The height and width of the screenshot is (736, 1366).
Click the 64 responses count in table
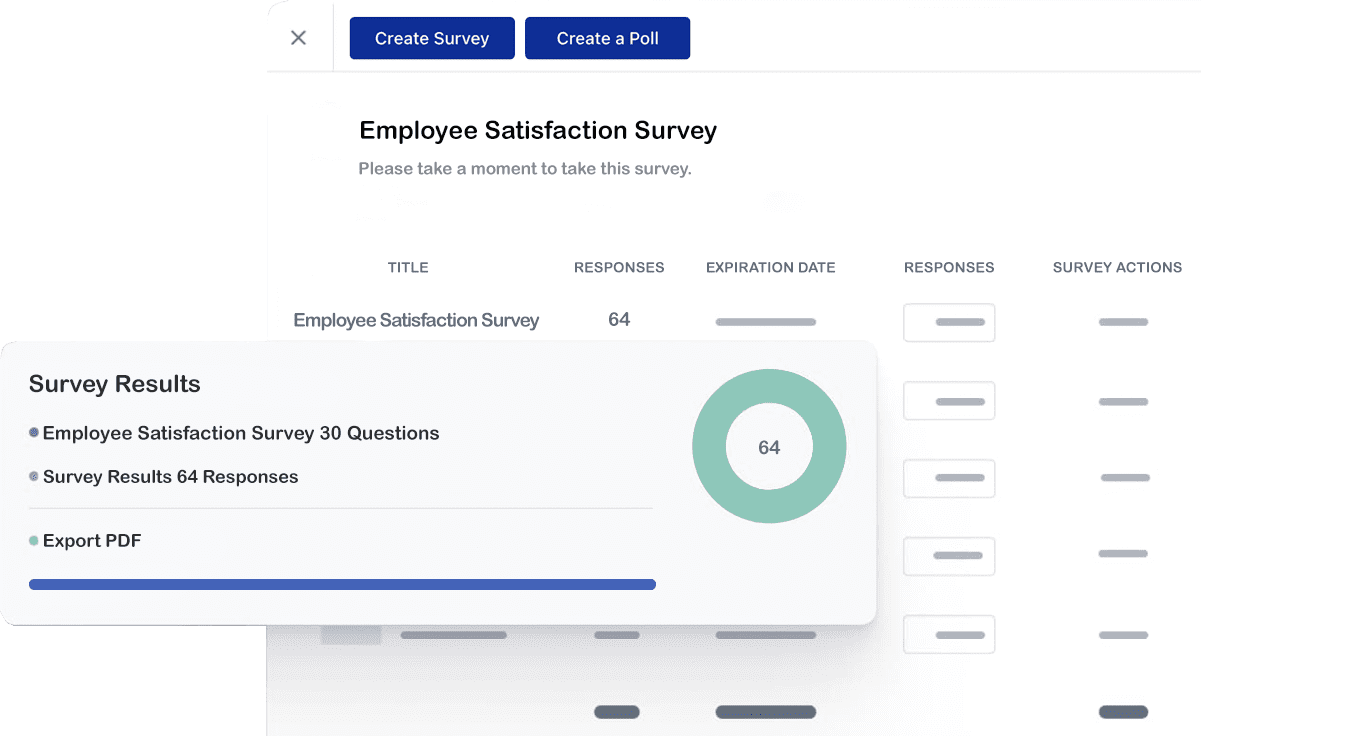[x=619, y=319]
